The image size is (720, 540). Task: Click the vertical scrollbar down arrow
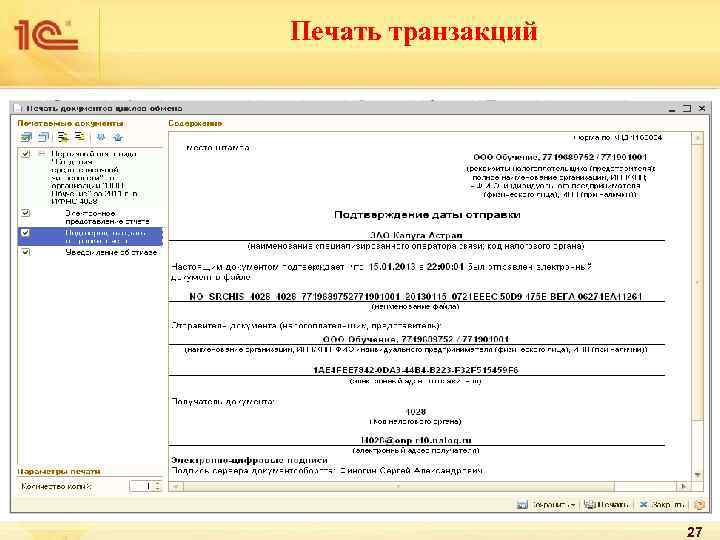pos(698,475)
